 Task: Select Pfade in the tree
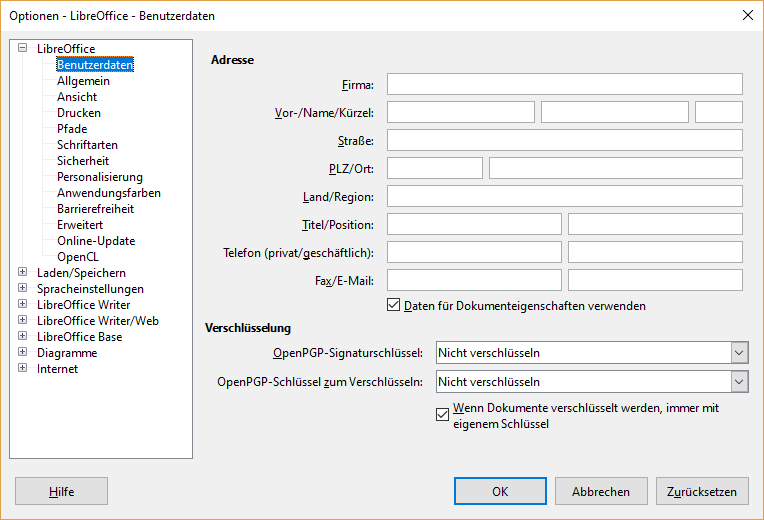point(72,129)
